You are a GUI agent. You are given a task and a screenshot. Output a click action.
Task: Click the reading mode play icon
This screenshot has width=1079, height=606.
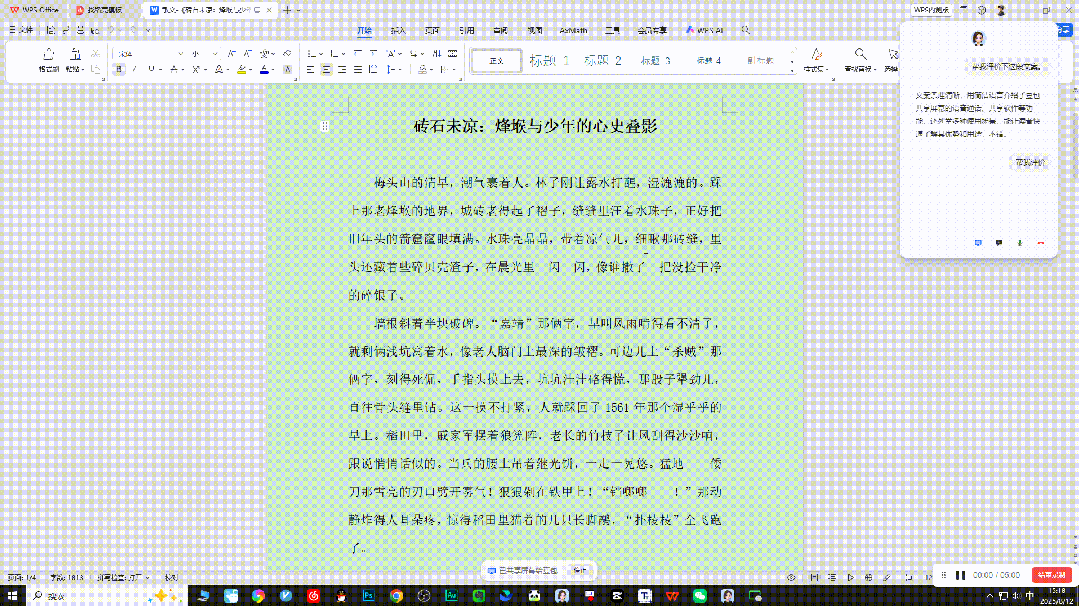[x=851, y=578]
